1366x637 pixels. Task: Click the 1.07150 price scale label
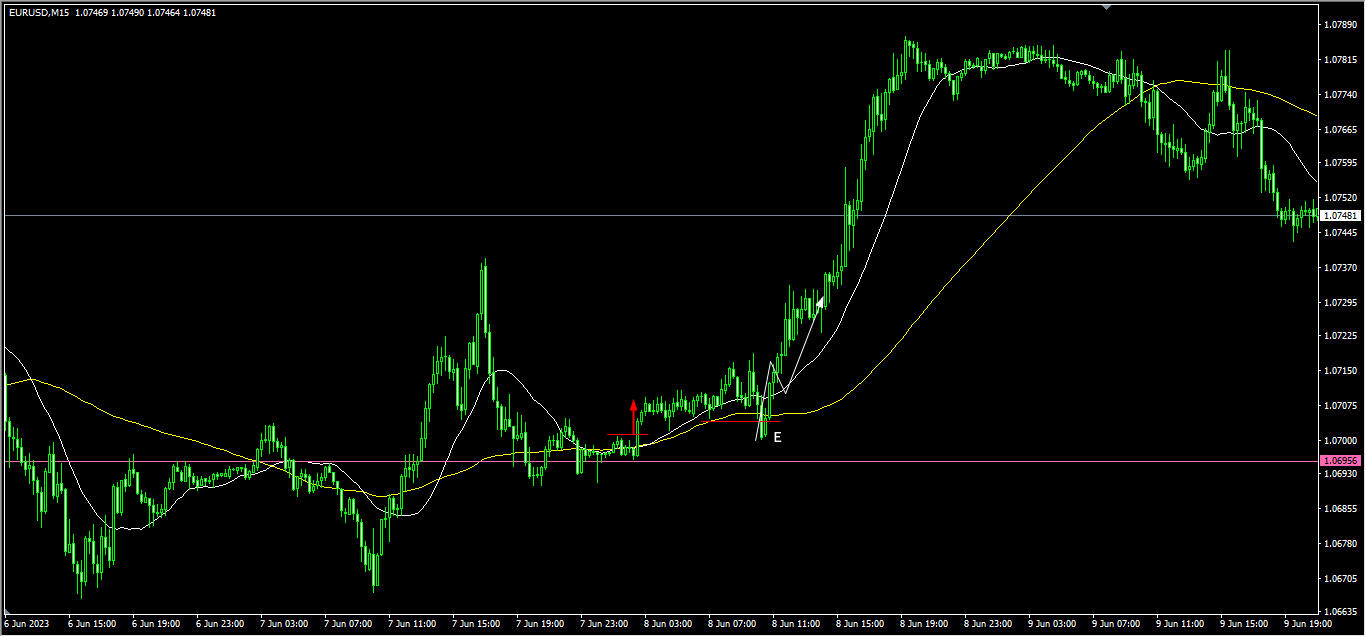1340,371
